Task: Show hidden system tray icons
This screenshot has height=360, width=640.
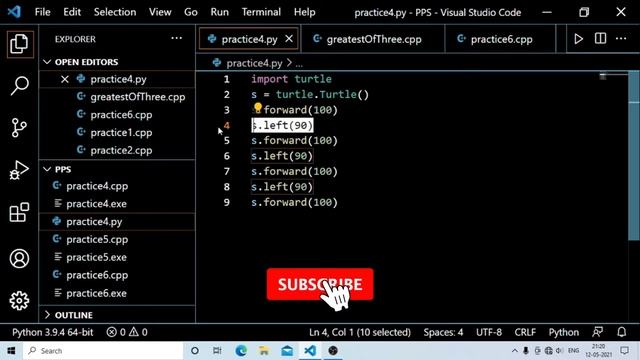Action: coord(514,351)
